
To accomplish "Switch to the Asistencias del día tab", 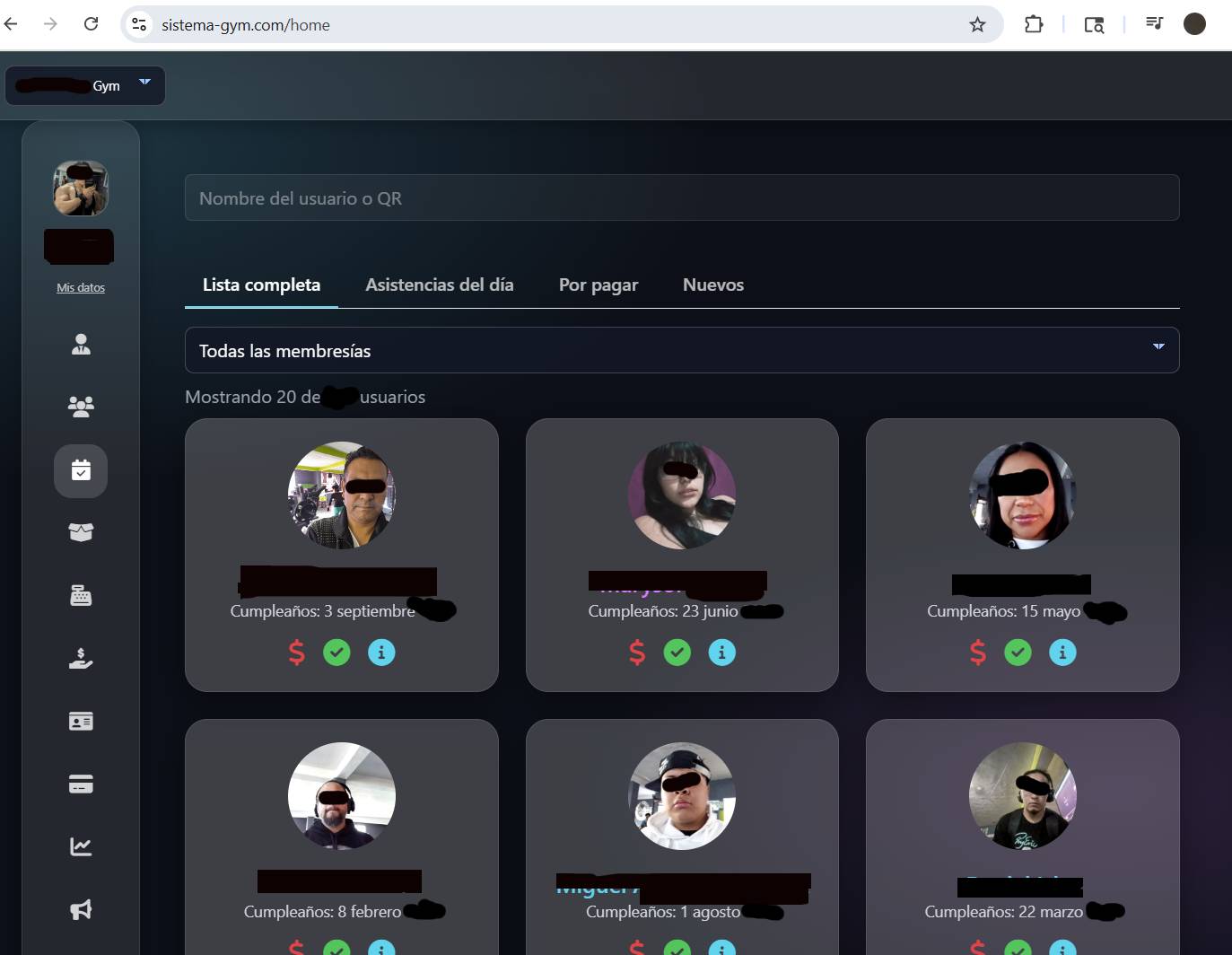I will click(439, 285).
